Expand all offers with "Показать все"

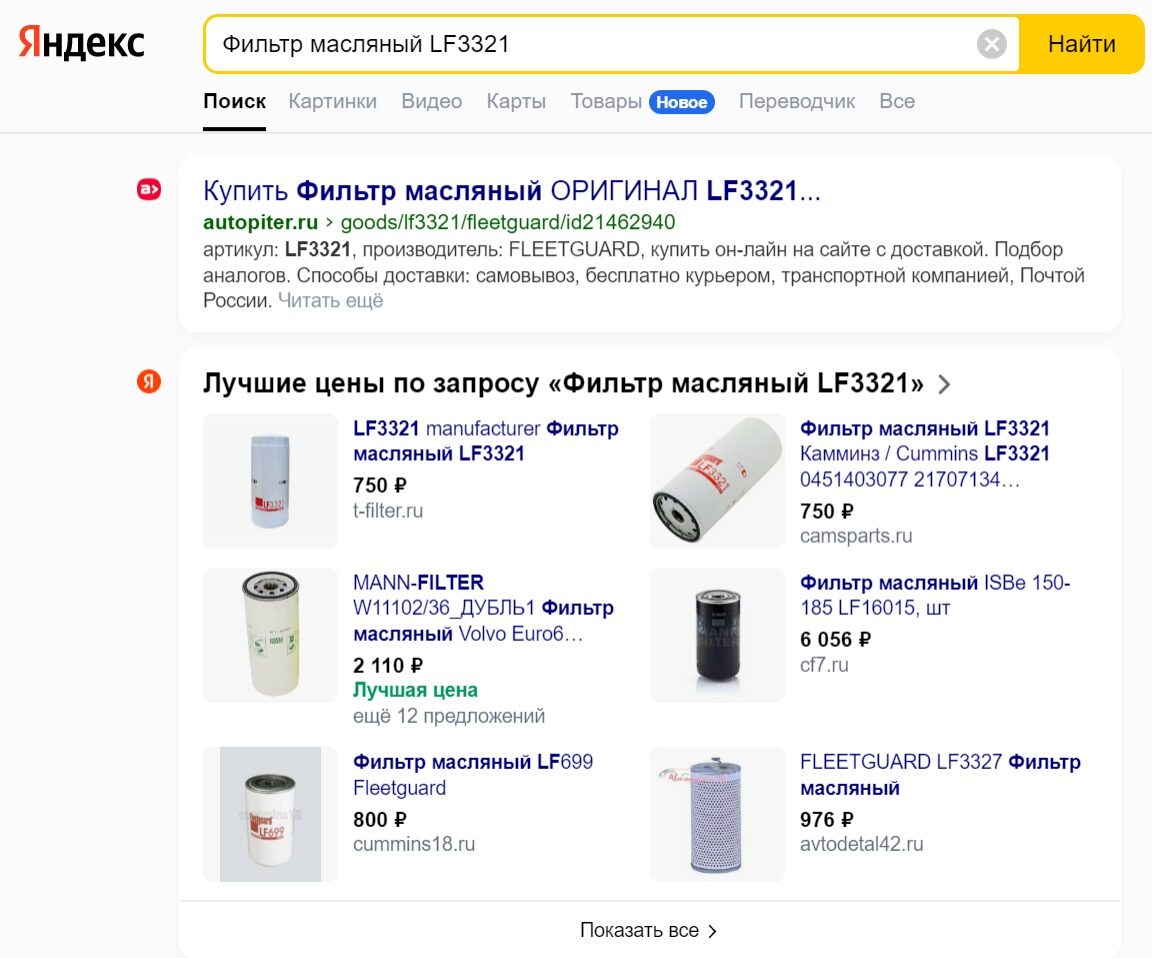[x=649, y=930]
